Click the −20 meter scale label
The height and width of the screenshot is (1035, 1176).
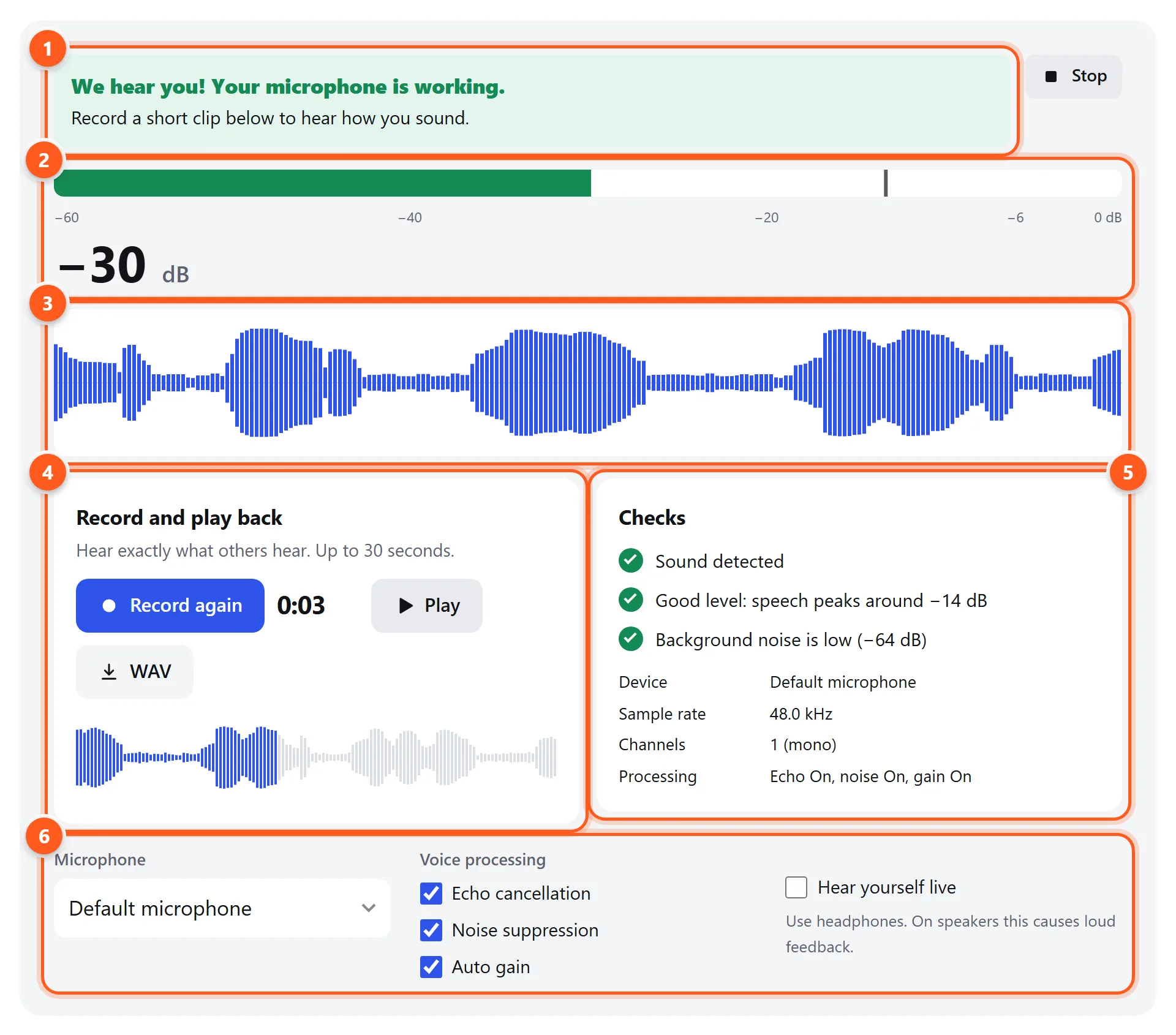point(766,217)
